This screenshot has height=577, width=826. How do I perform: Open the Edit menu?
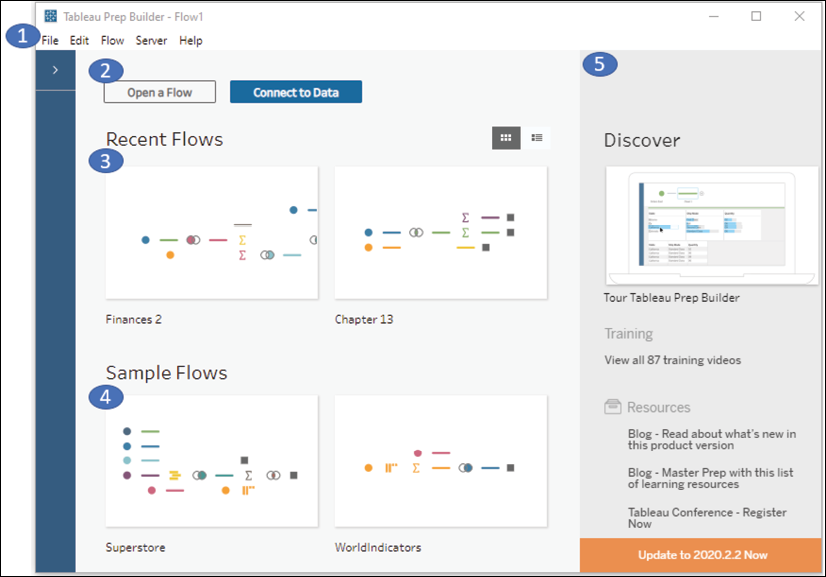click(80, 41)
